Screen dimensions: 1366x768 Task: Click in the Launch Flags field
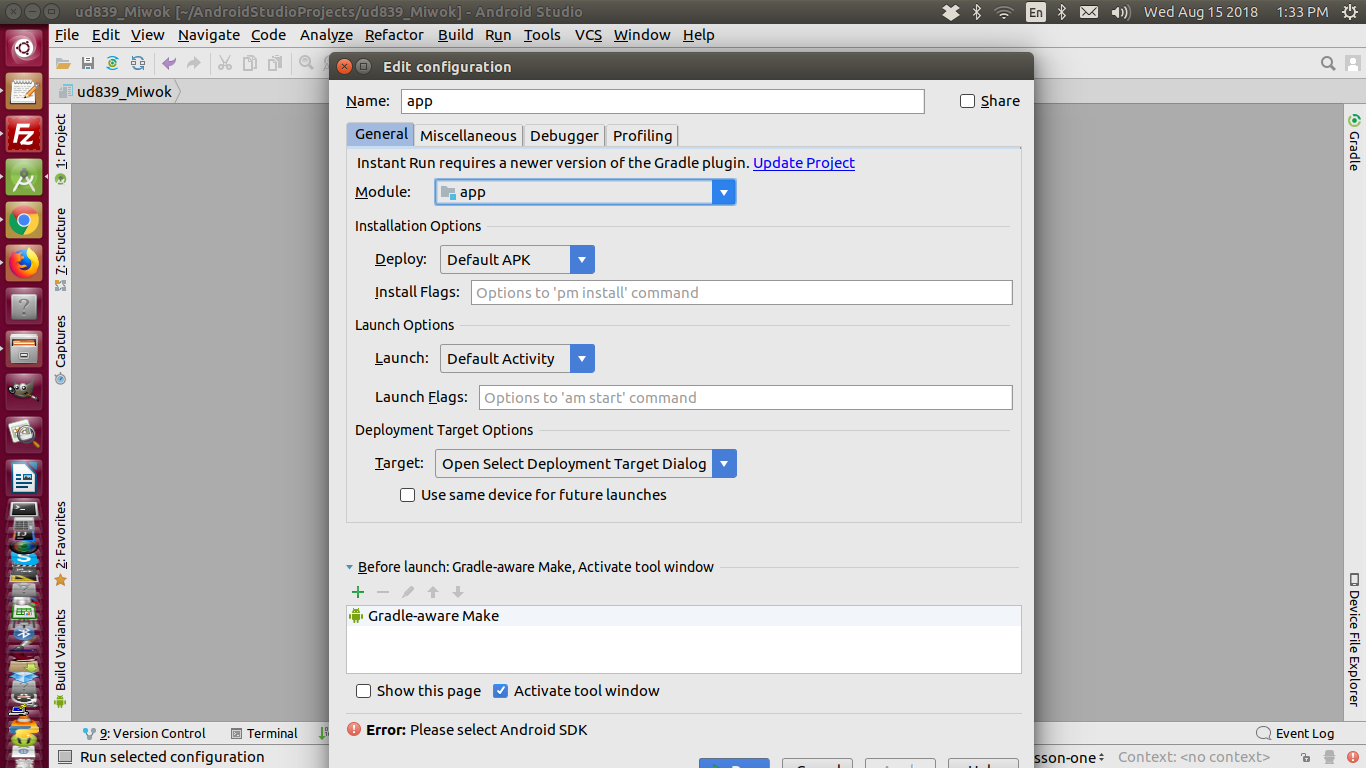744,398
